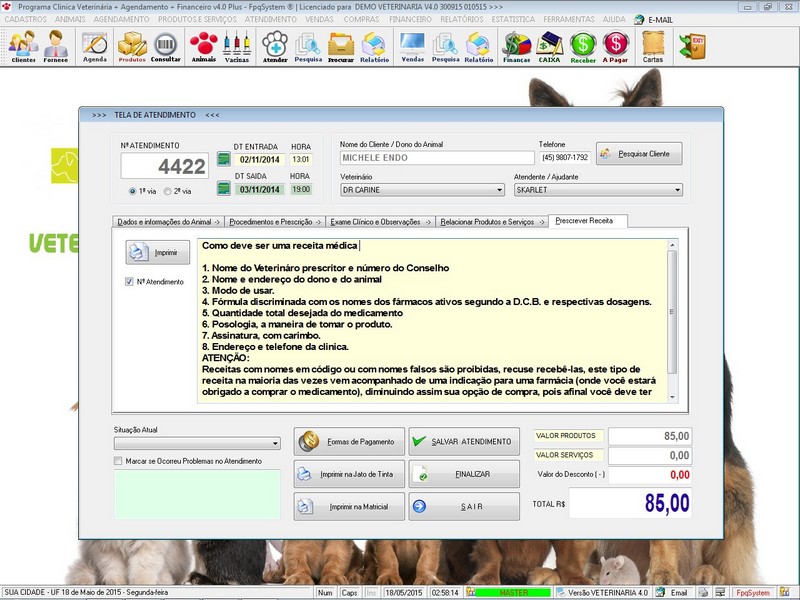Switch to Procedimentos e Prescrição tab

pyautogui.click(x=275, y=222)
